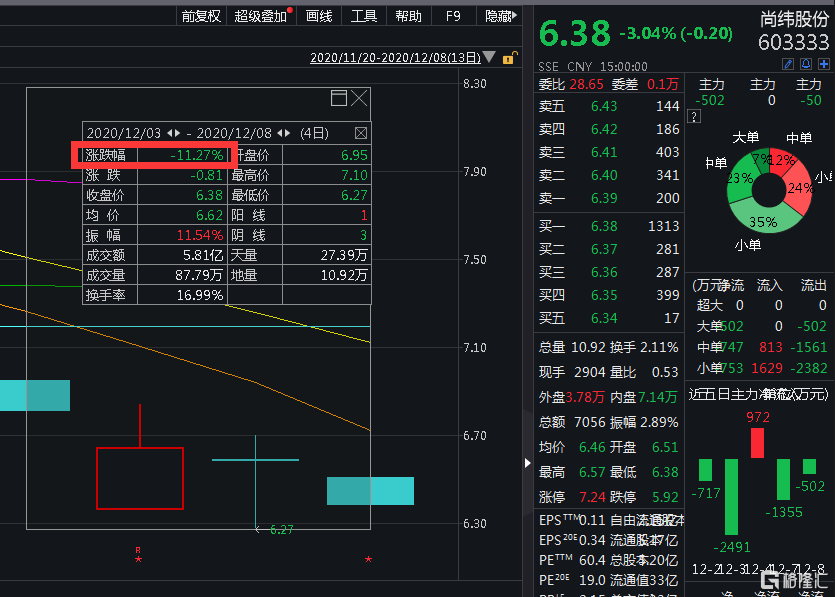Open the 超级叠加 overlay menu

click(260, 16)
